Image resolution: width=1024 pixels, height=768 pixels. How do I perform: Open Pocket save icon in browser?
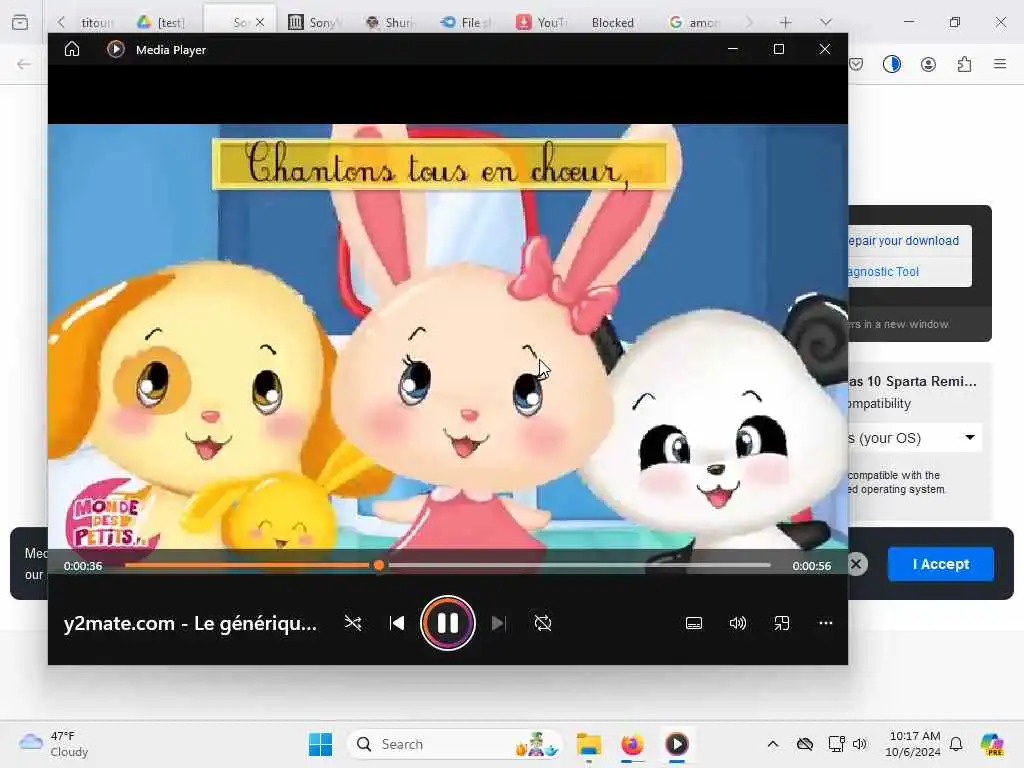(856, 64)
